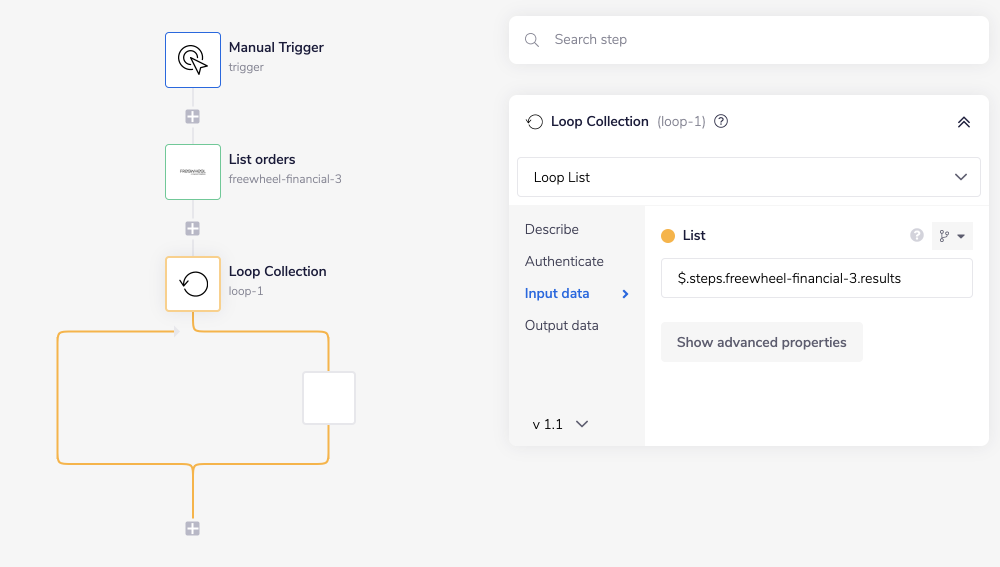Switch to the Authenticate tab
This screenshot has height=567, width=1000.
coord(564,261)
